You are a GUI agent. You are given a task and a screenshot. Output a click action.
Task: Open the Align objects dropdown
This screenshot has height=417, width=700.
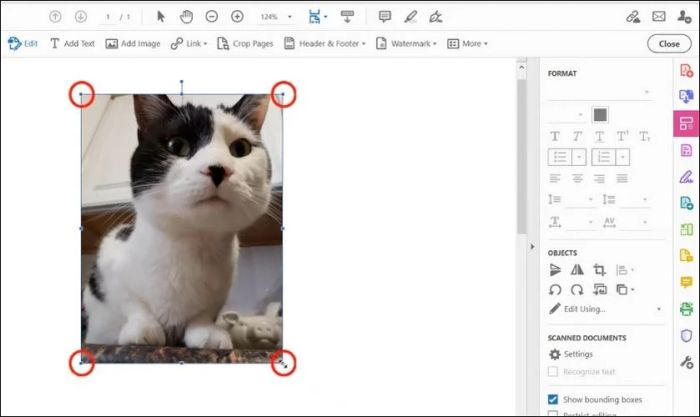pyautogui.click(x=625, y=270)
